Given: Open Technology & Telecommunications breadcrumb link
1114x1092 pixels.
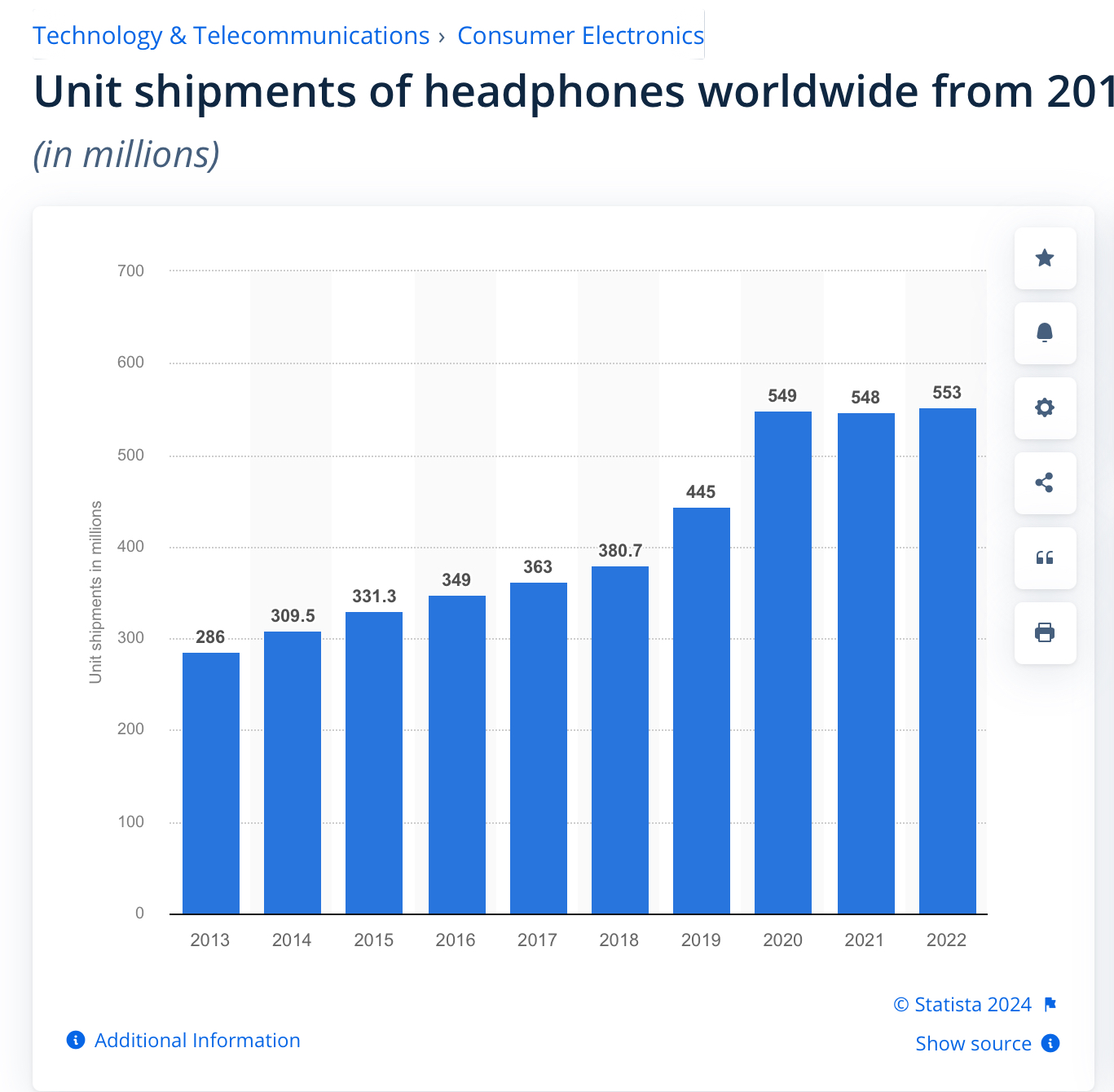Looking at the screenshot, I should pos(231,36).
